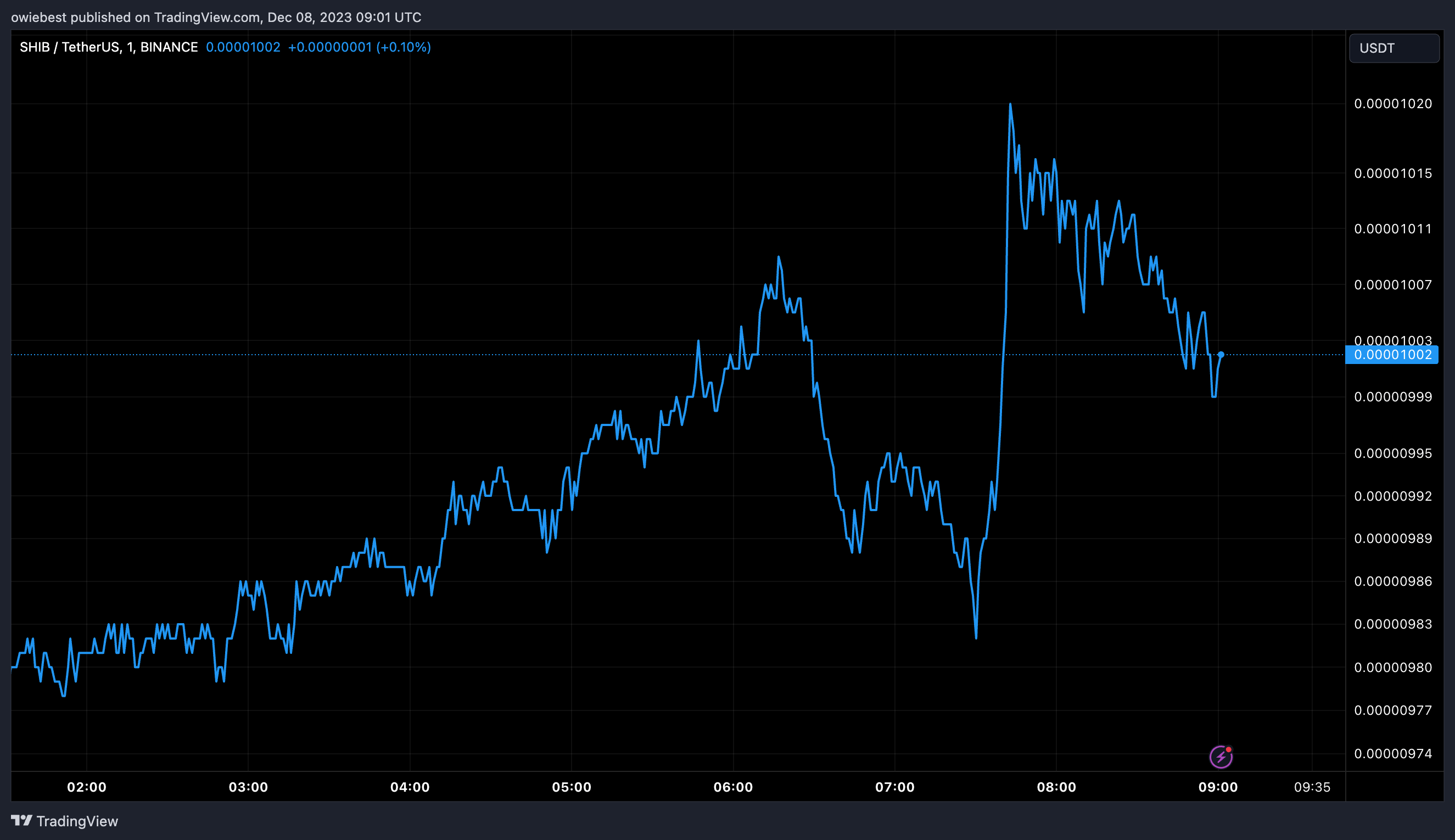Click the 0.00000989 price axis label
Image resolution: width=1455 pixels, height=840 pixels.
coord(1393,538)
